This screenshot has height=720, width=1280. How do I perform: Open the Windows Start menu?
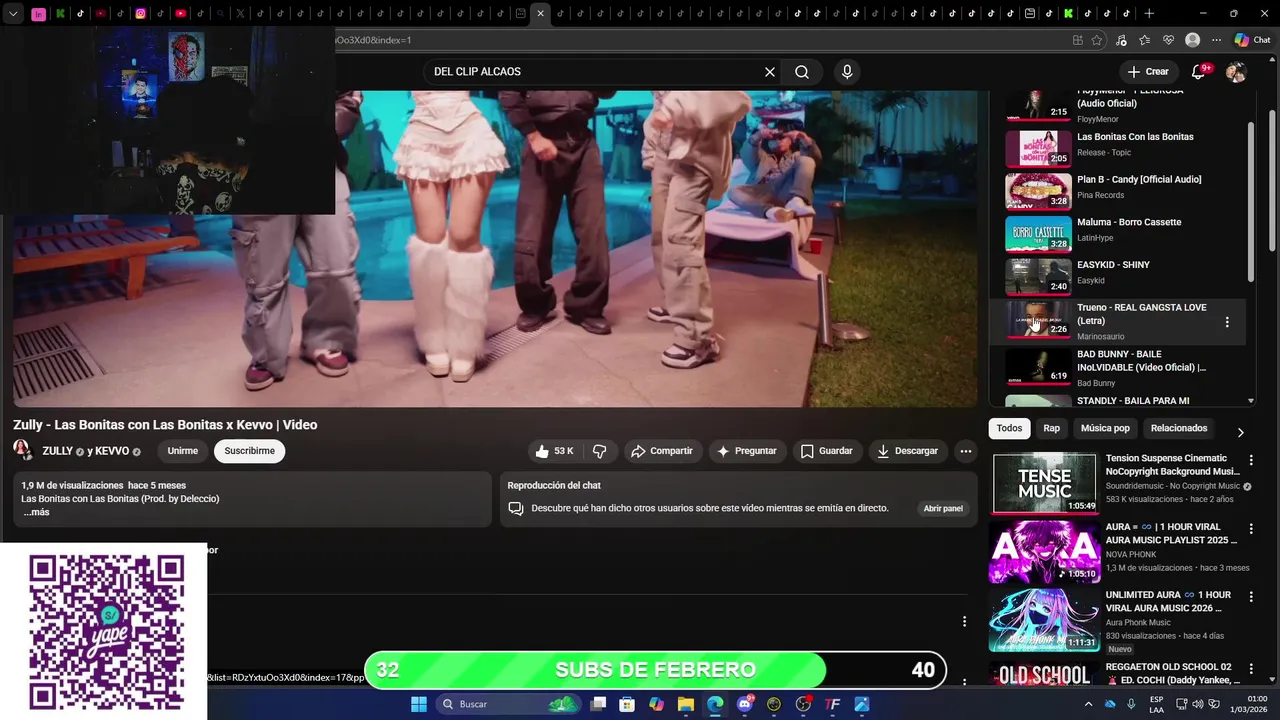tap(419, 704)
